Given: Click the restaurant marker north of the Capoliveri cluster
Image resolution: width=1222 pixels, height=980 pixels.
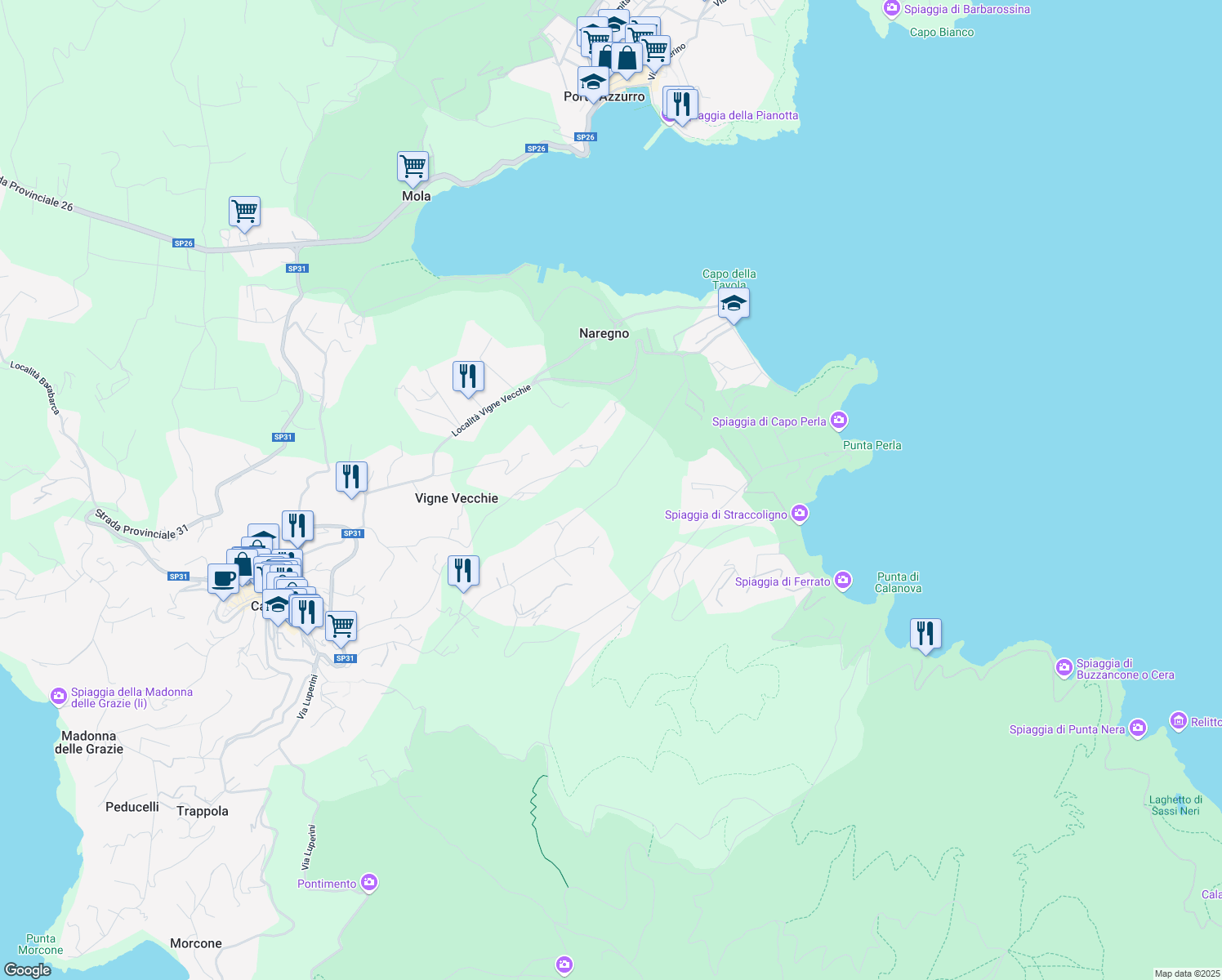Looking at the screenshot, I should (297, 526).
